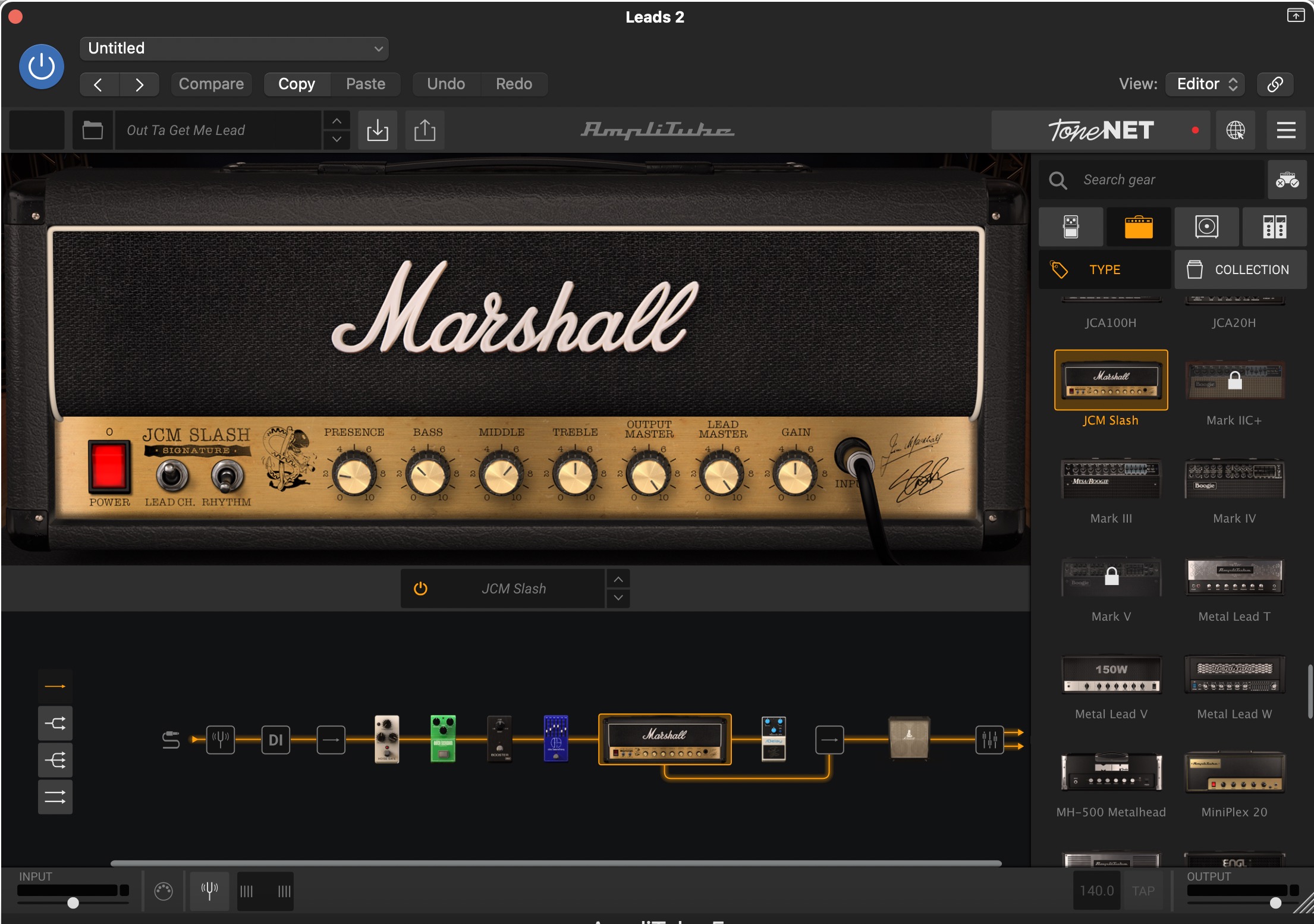1314x924 pixels.
Task: Select the amplifier gear category
Action: 1139,227
